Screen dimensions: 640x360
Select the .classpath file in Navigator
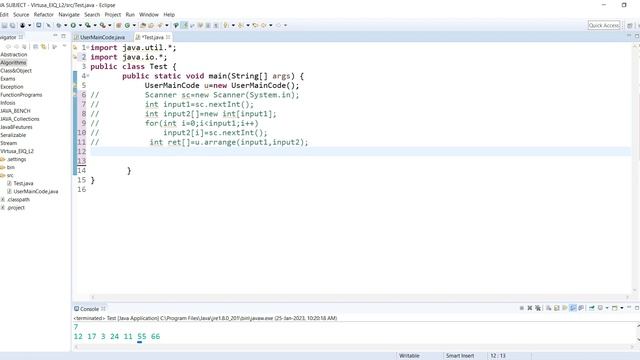point(18,200)
